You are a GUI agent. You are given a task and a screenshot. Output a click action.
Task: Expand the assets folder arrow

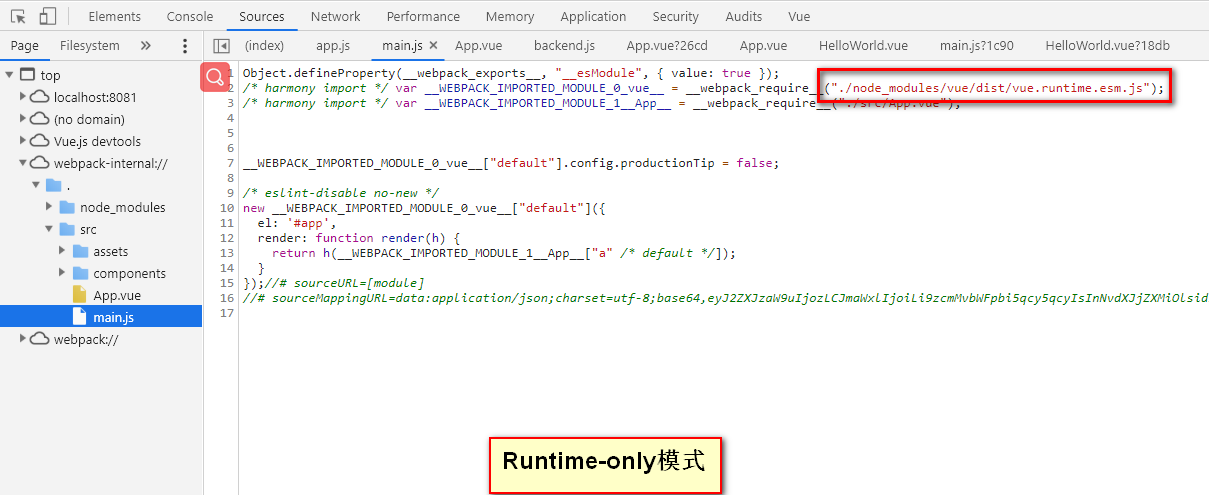click(64, 251)
